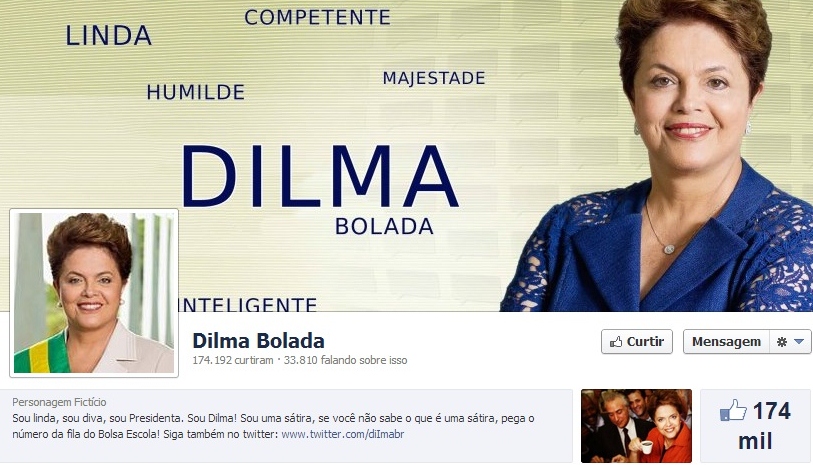Expand the dropdown arrow next to gear
The image size is (813, 465).
pyautogui.click(x=799, y=342)
